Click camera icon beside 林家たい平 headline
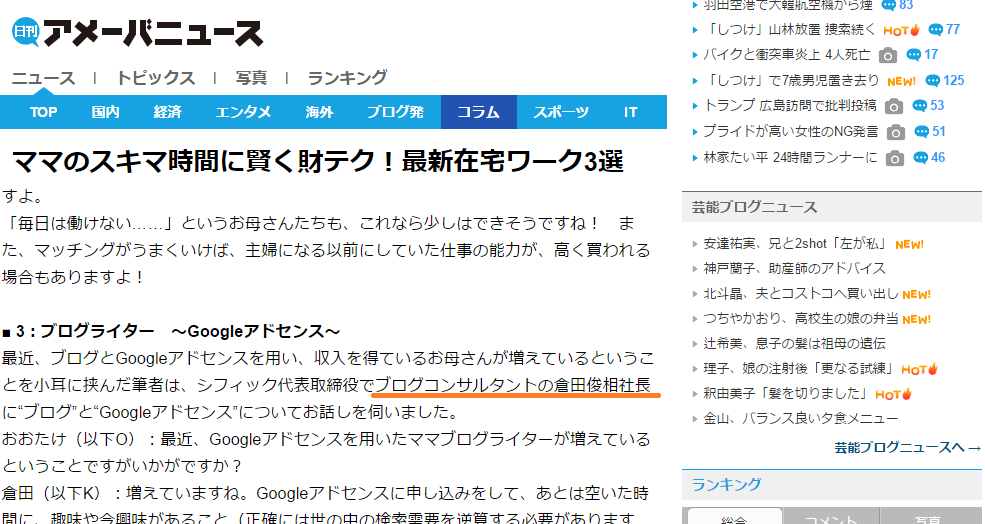Viewport: 985px width, 524px height. 895,158
